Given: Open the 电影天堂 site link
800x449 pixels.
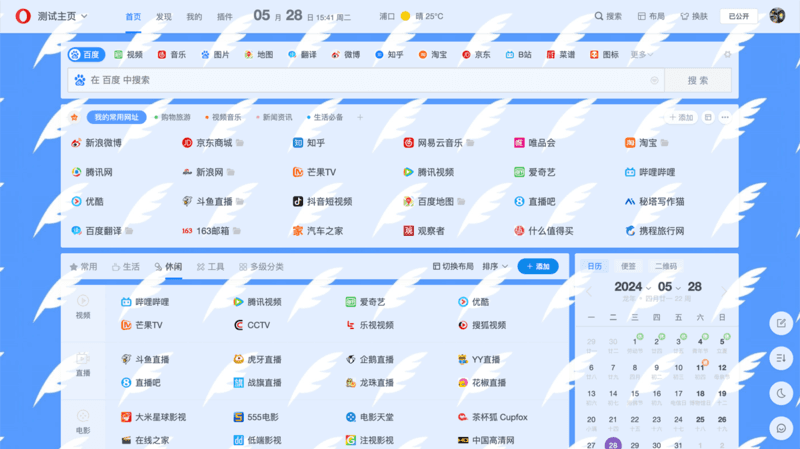Looking at the screenshot, I should click(370, 417).
